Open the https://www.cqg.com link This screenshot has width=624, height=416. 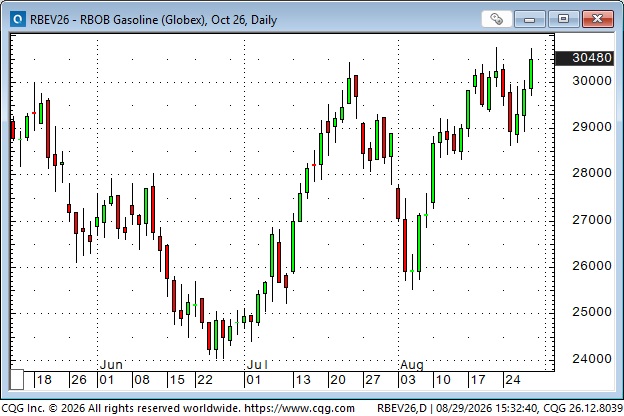point(299,408)
